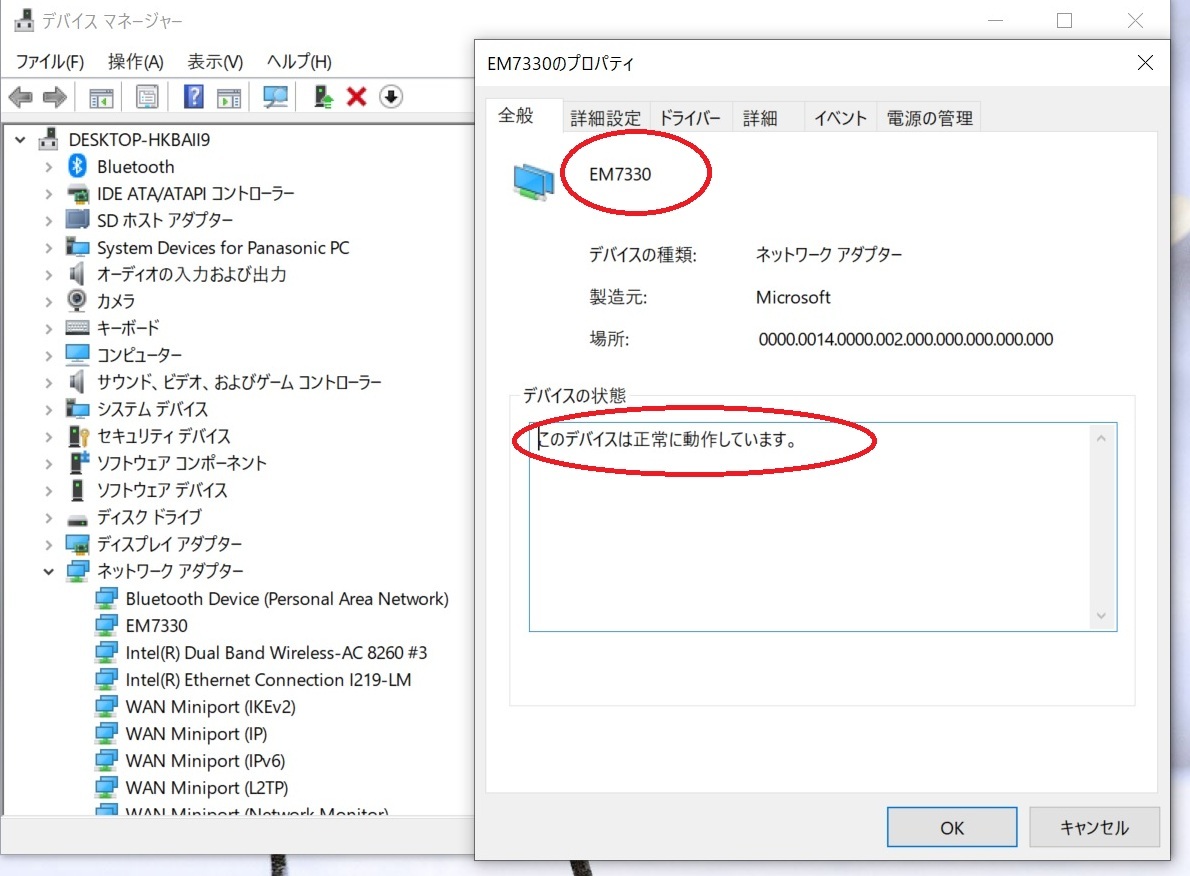This screenshot has height=876, width=1190.
Task: Click inside the device status text box
Action: 823,527
